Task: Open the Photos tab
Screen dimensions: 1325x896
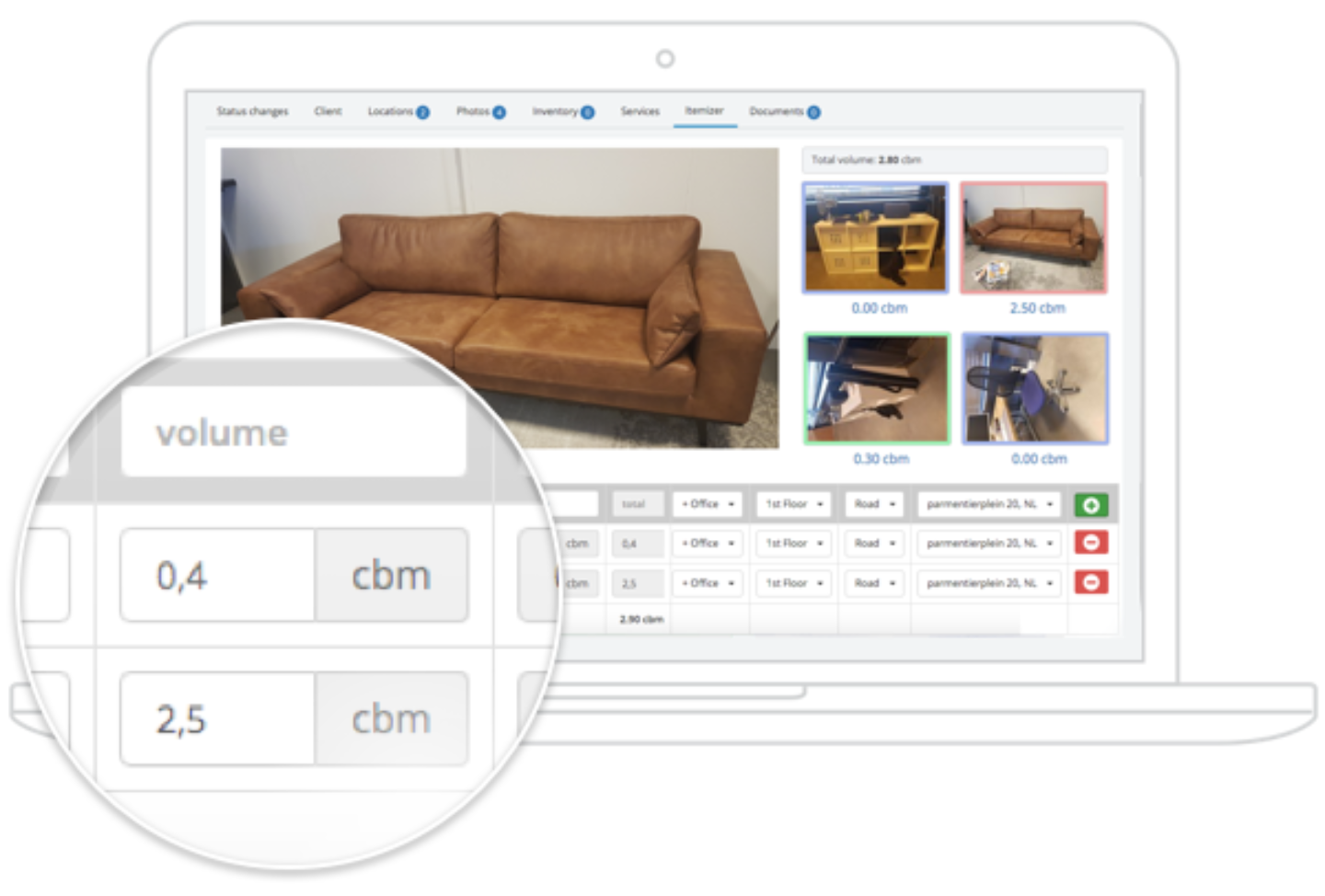Action: pyautogui.click(x=480, y=111)
